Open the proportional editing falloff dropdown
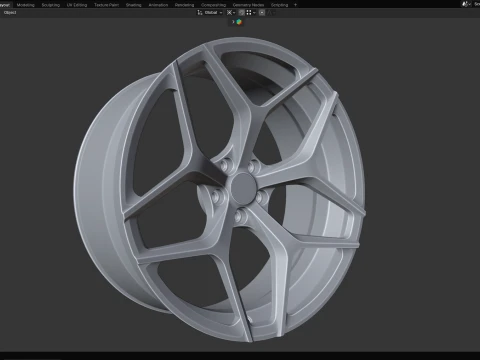Viewport: 480px width, 360px height. [x=271, y=12]
